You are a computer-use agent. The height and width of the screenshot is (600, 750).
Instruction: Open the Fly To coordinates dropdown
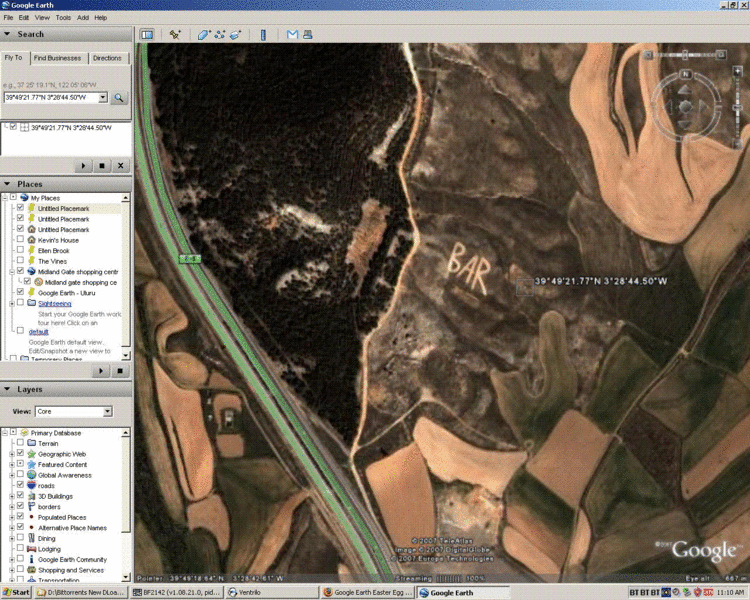pyautogui.click(x=103, y=98)
